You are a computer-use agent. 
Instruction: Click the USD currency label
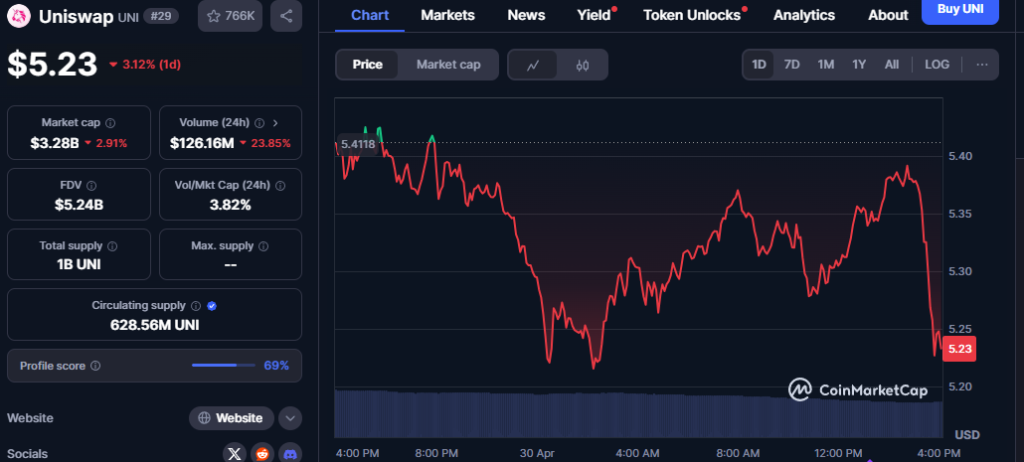tap(967, 435)
